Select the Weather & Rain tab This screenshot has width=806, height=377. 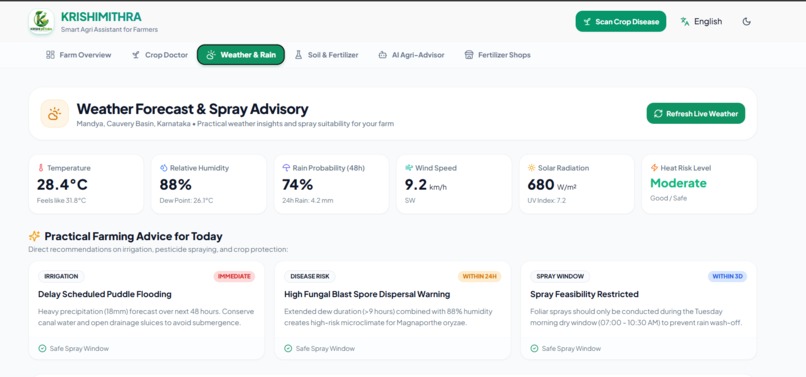tap(241, 55)
